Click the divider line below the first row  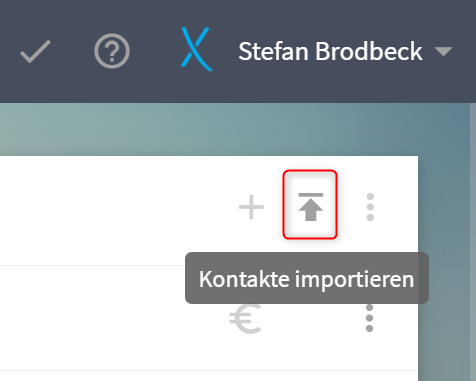pos(209,266)
